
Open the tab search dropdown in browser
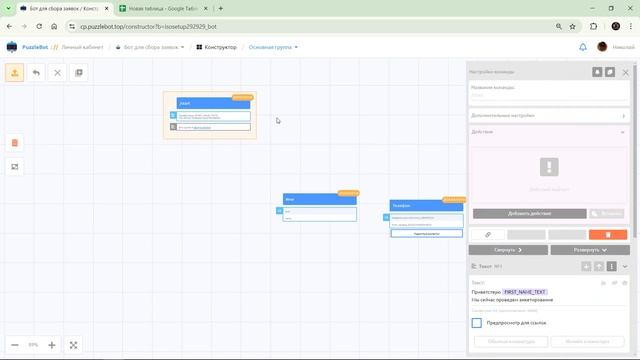(x=8, y=8)
